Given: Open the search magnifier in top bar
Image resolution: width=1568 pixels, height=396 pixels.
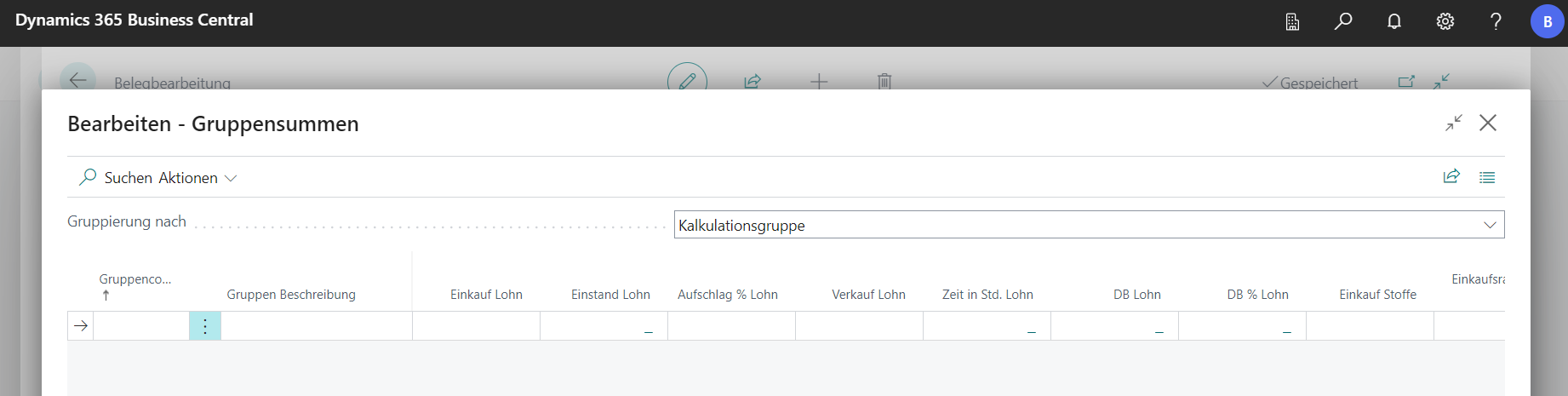Looking at the screenshot, I should 1343,21.
